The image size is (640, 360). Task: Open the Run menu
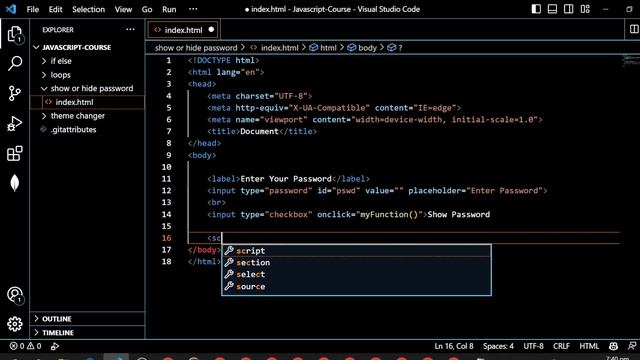click(x=169, y=9)
